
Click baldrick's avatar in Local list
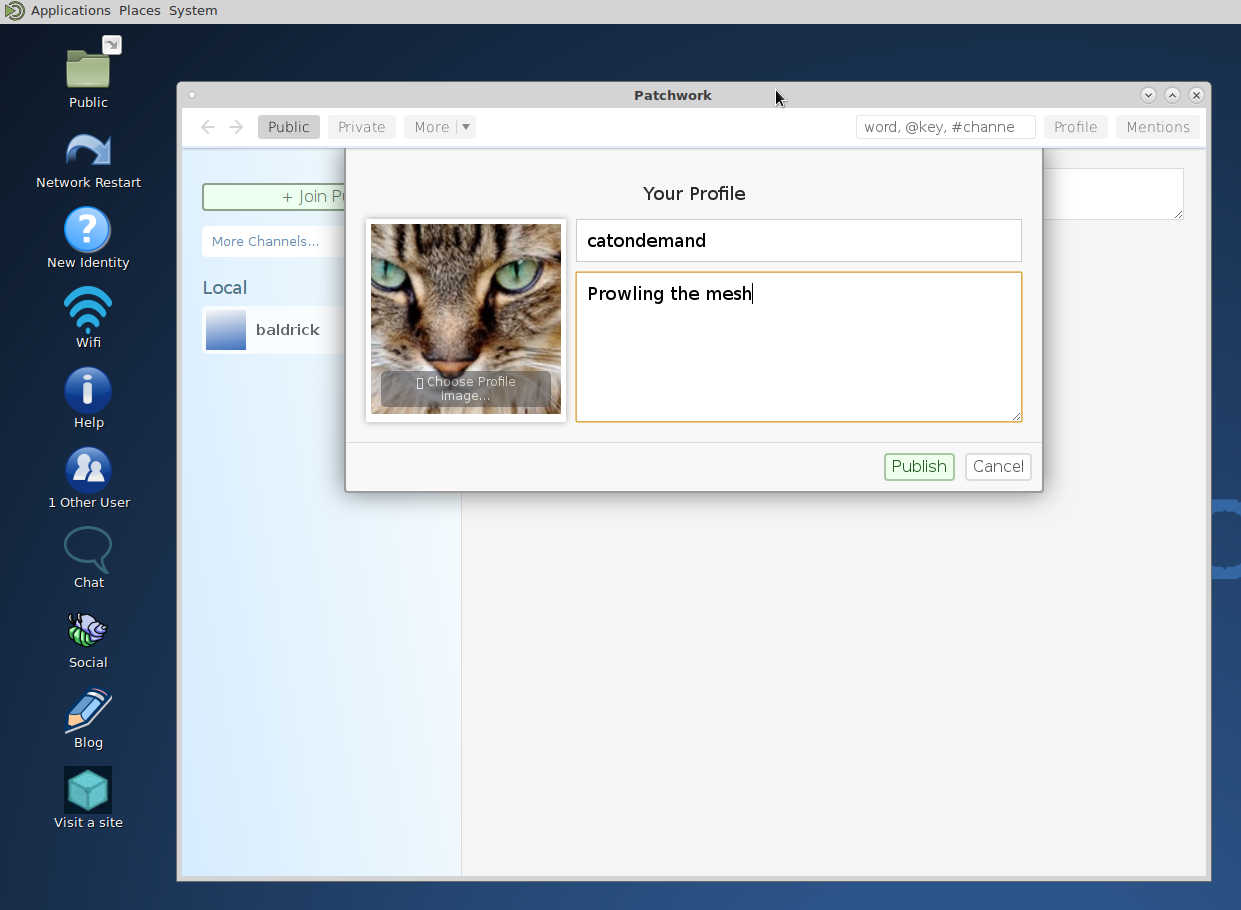pos(226,330)
